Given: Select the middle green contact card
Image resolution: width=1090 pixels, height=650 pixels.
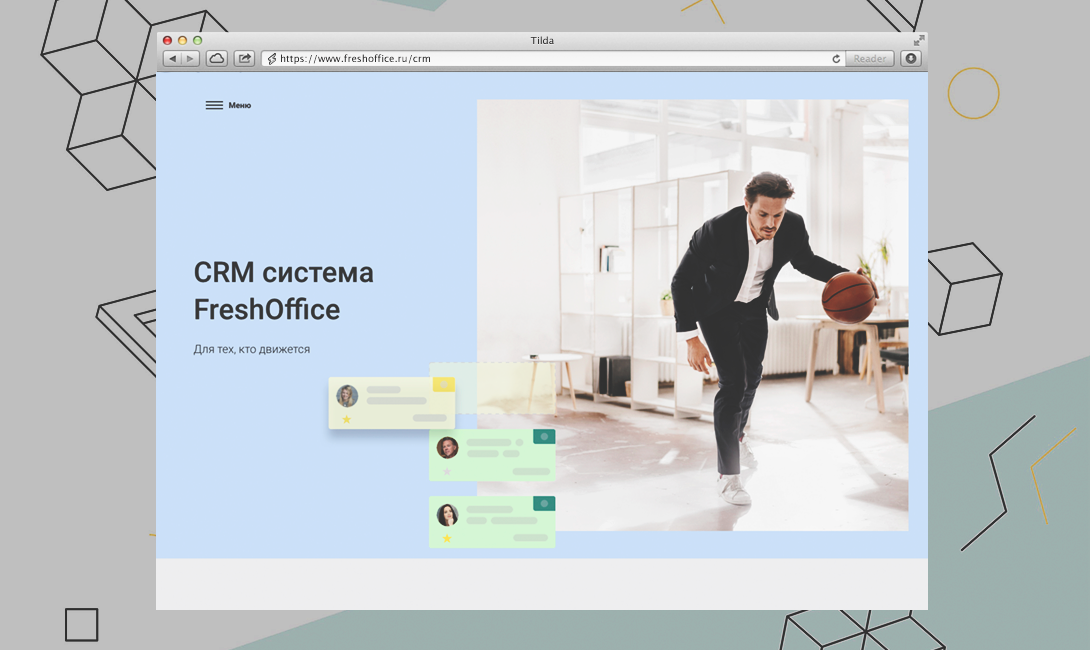Looking at the screenshot, I should pos(492,455).
